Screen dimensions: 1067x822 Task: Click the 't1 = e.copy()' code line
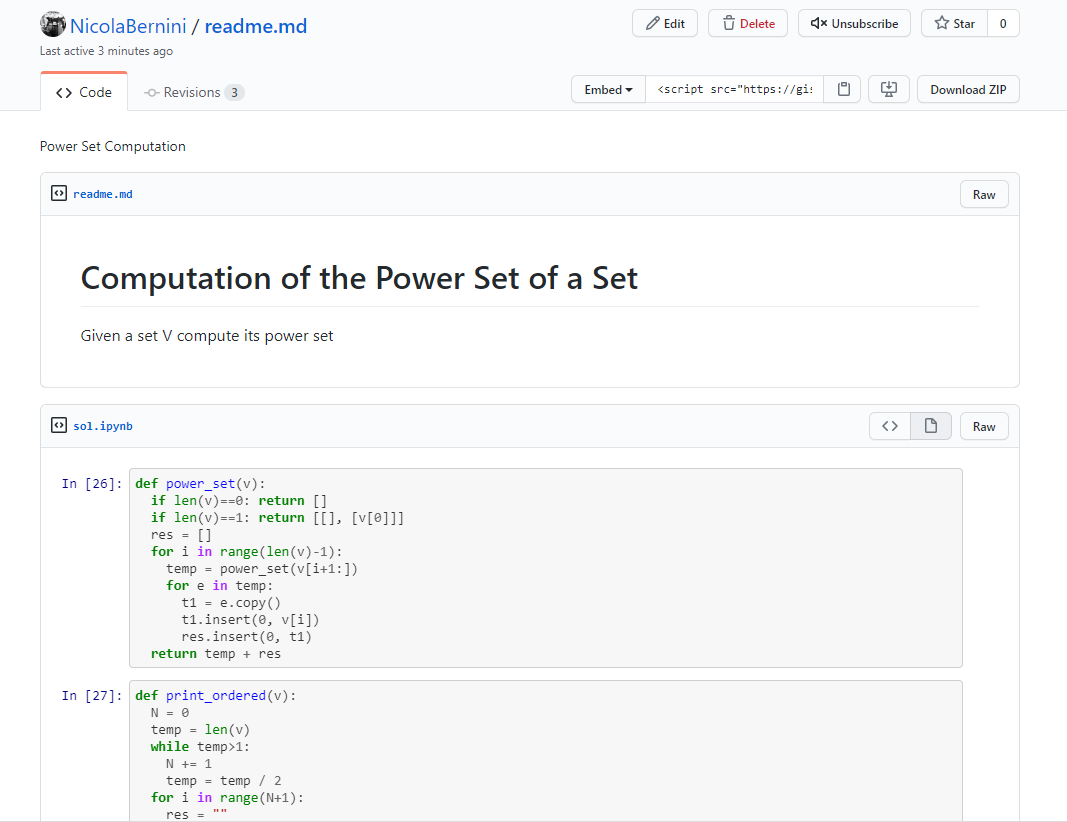coord(231,603)
